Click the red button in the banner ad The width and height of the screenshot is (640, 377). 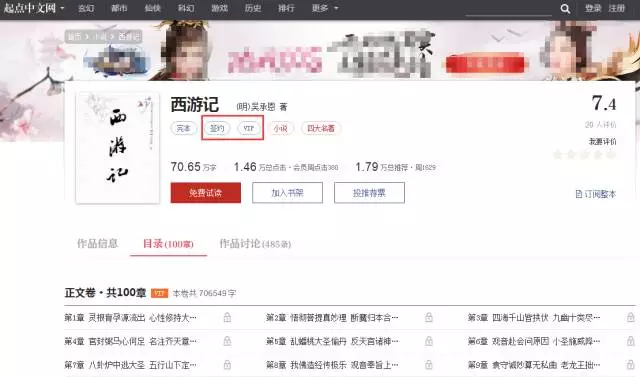coord(485,63)
